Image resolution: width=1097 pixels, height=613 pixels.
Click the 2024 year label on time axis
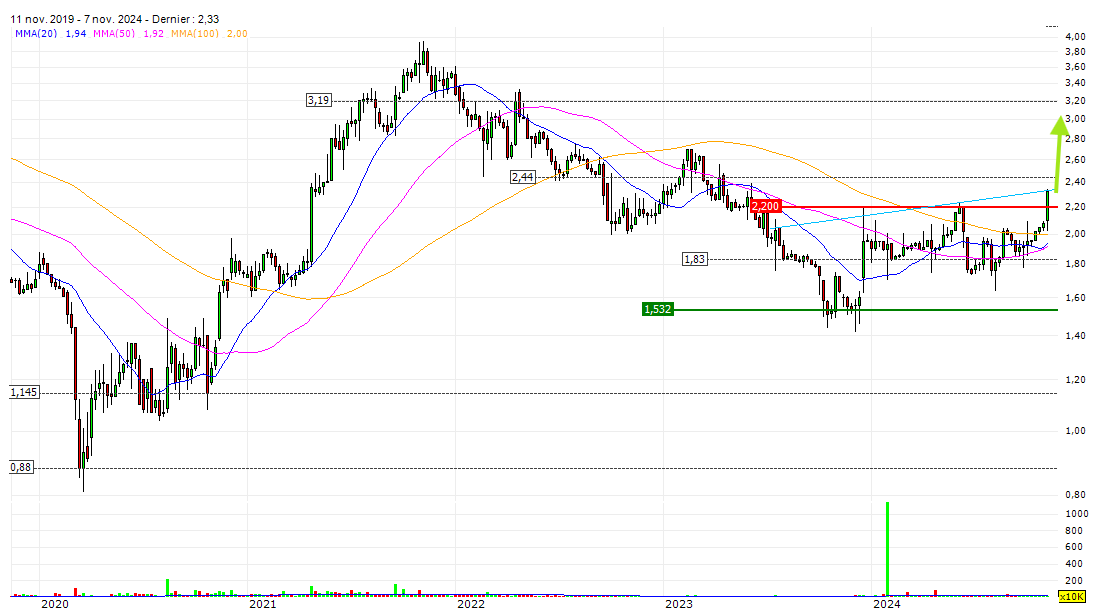click(x=887, y=604)
